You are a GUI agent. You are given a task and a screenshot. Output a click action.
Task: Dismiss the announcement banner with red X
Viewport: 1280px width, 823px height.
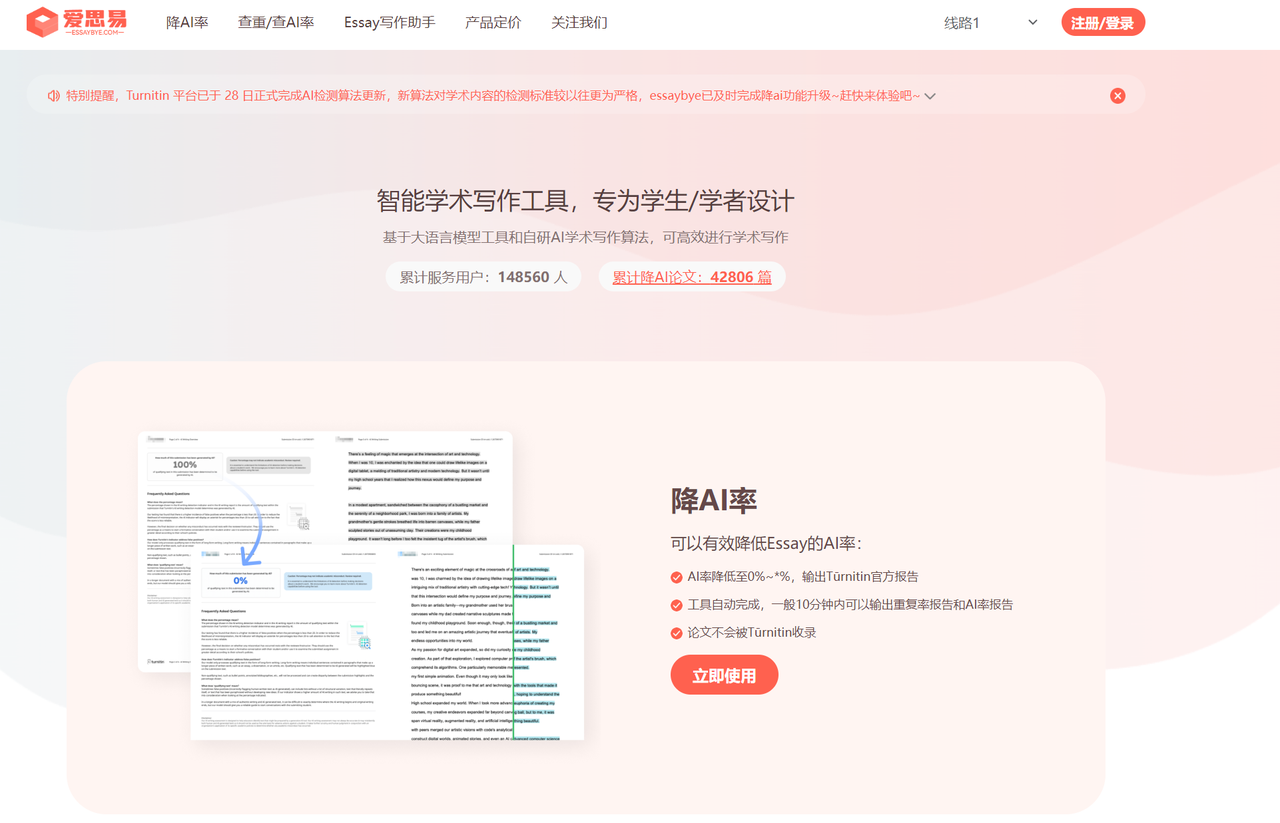pyautogui.click(x=1117, y=96)
